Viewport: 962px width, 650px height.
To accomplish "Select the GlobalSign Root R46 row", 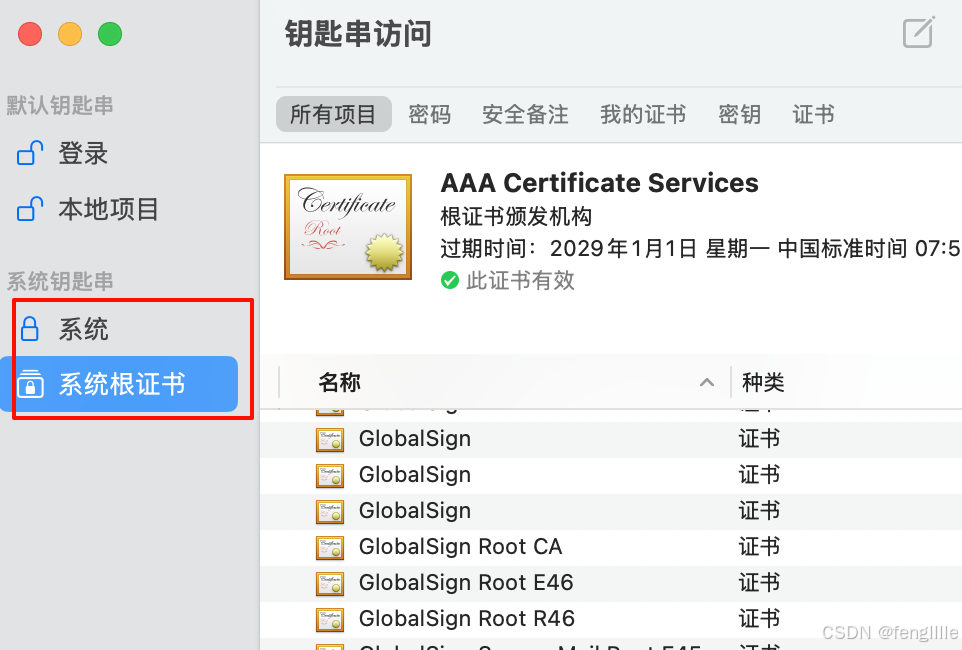I will 610,619.
